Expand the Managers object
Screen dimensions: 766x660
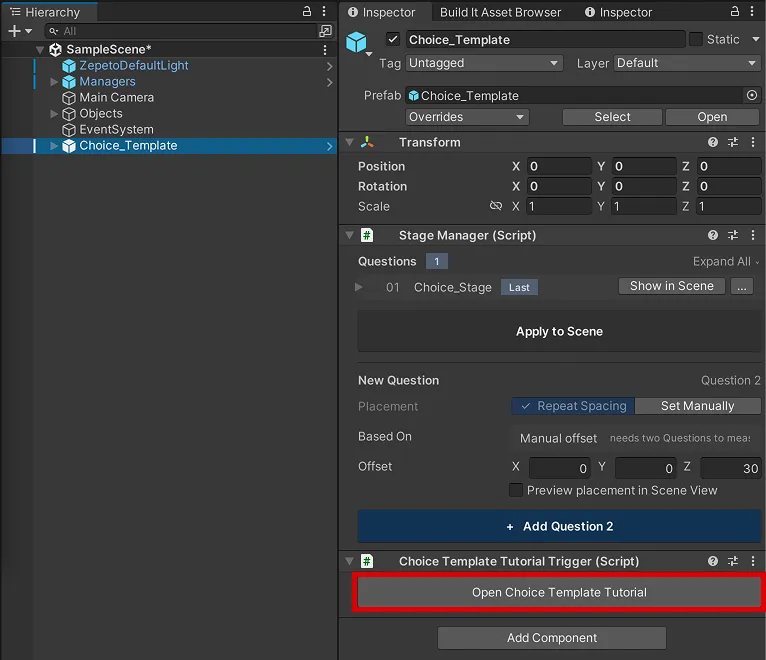[x=54, y=82]
